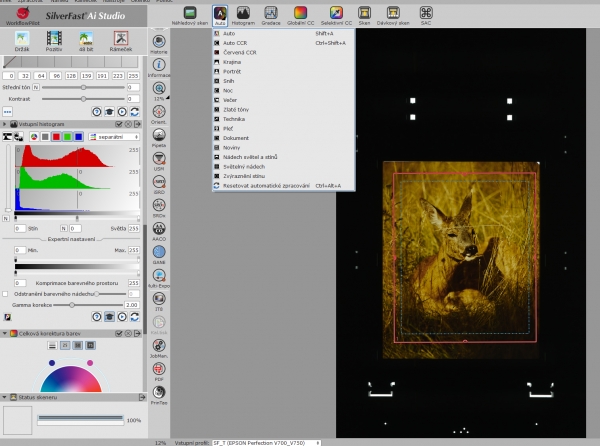Enable the iSRD dust removal tool
The height and width of the screenshot is (446, 600).
click(x=159, y=184)
